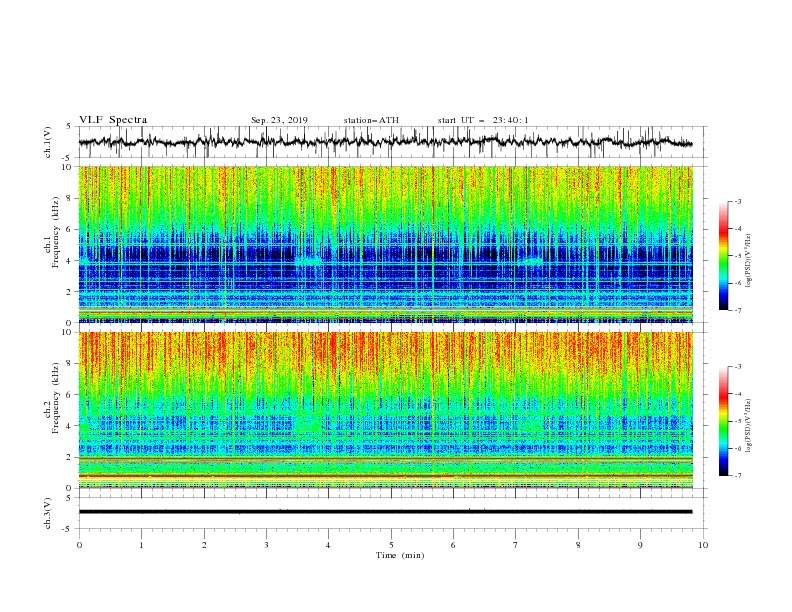Click the "-3" tick on ch.1 colorbar
This screenshot has height=612, width=792.
[x=738, y=201]
